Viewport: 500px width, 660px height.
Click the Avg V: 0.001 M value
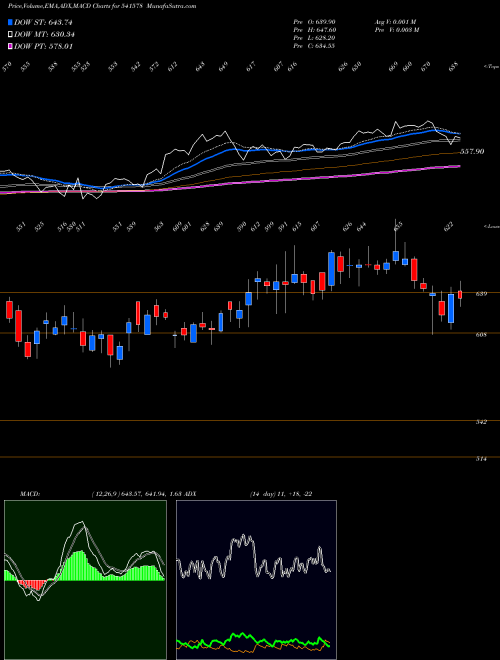(396, 22)
